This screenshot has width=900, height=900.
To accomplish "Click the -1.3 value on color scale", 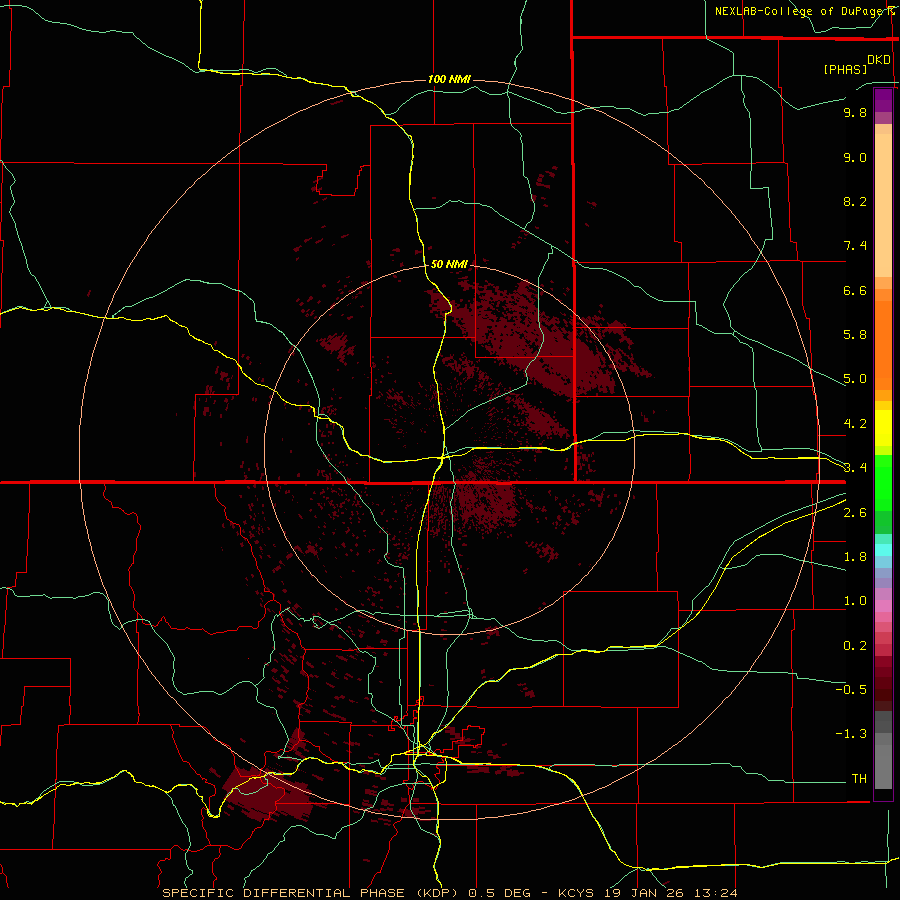I will (x=851, y=734).
